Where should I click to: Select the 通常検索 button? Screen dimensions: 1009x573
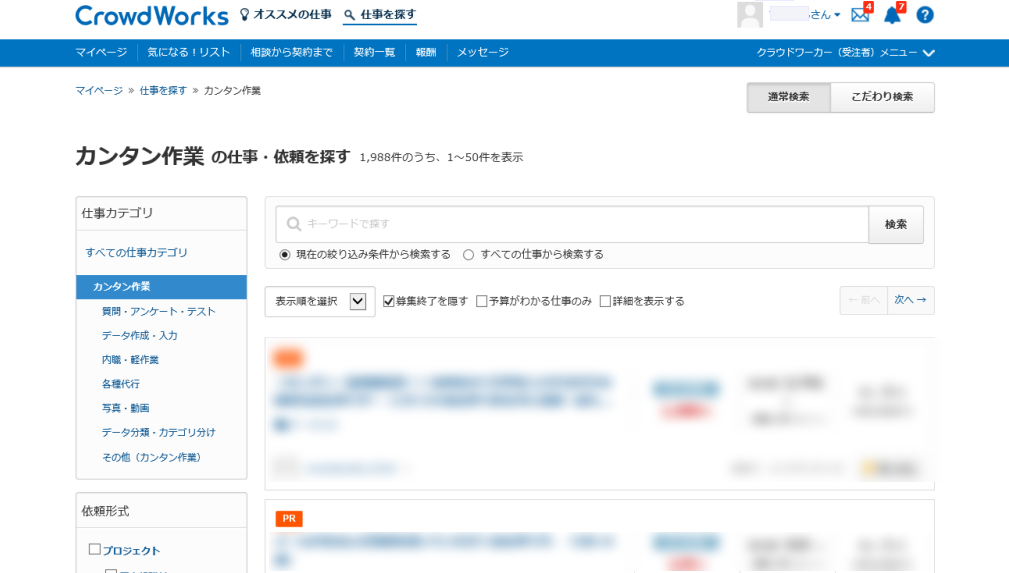click(788, 97)
